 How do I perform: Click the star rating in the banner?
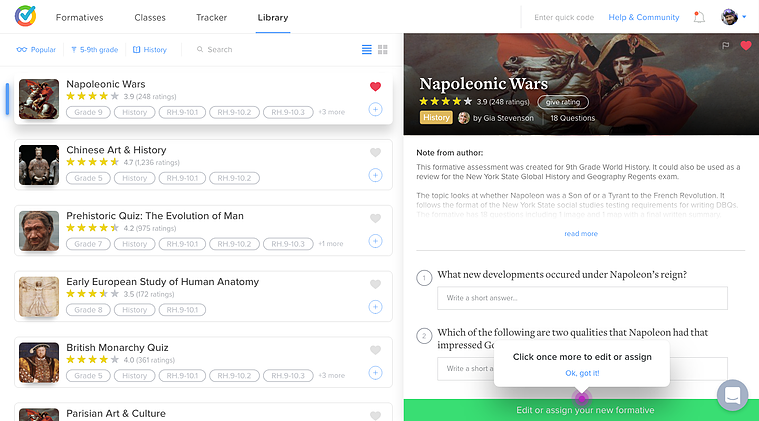point(445,102)
